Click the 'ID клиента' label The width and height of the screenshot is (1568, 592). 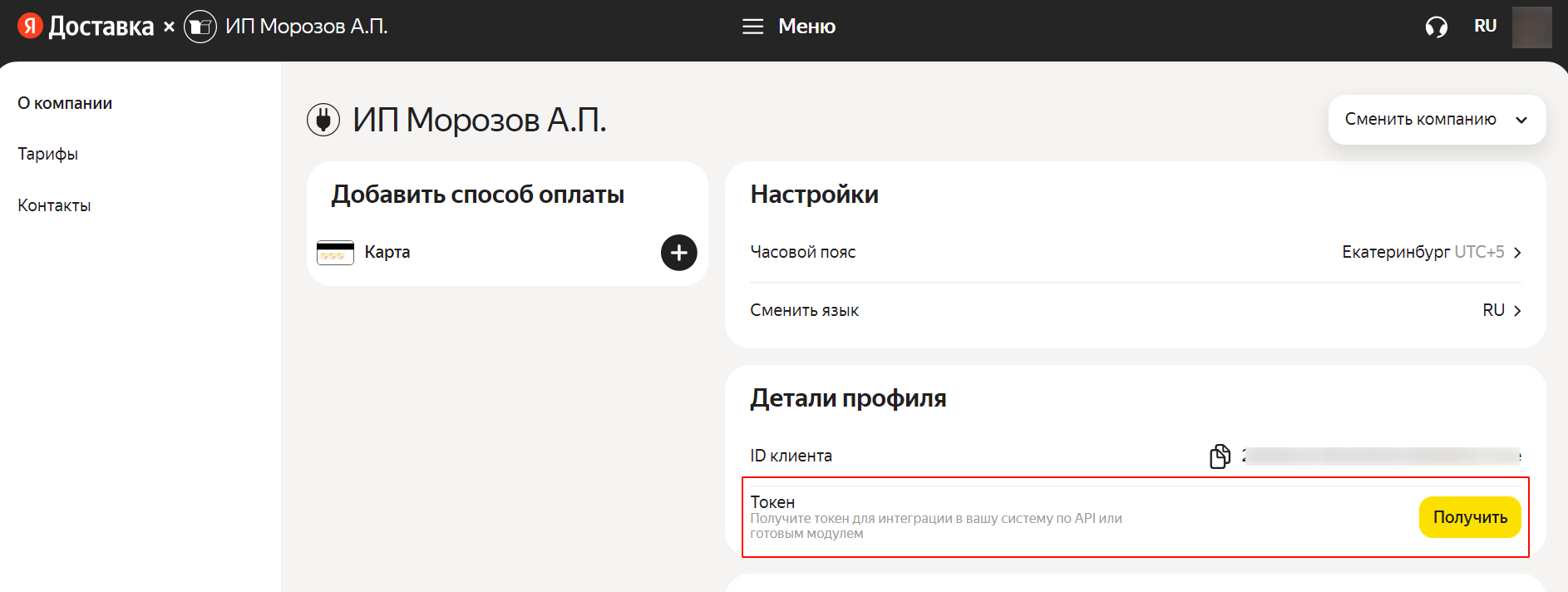791,456
